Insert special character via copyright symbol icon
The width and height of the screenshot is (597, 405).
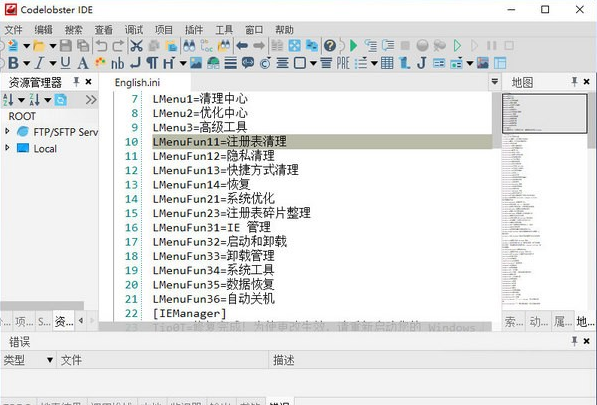[x=265, y=63]
